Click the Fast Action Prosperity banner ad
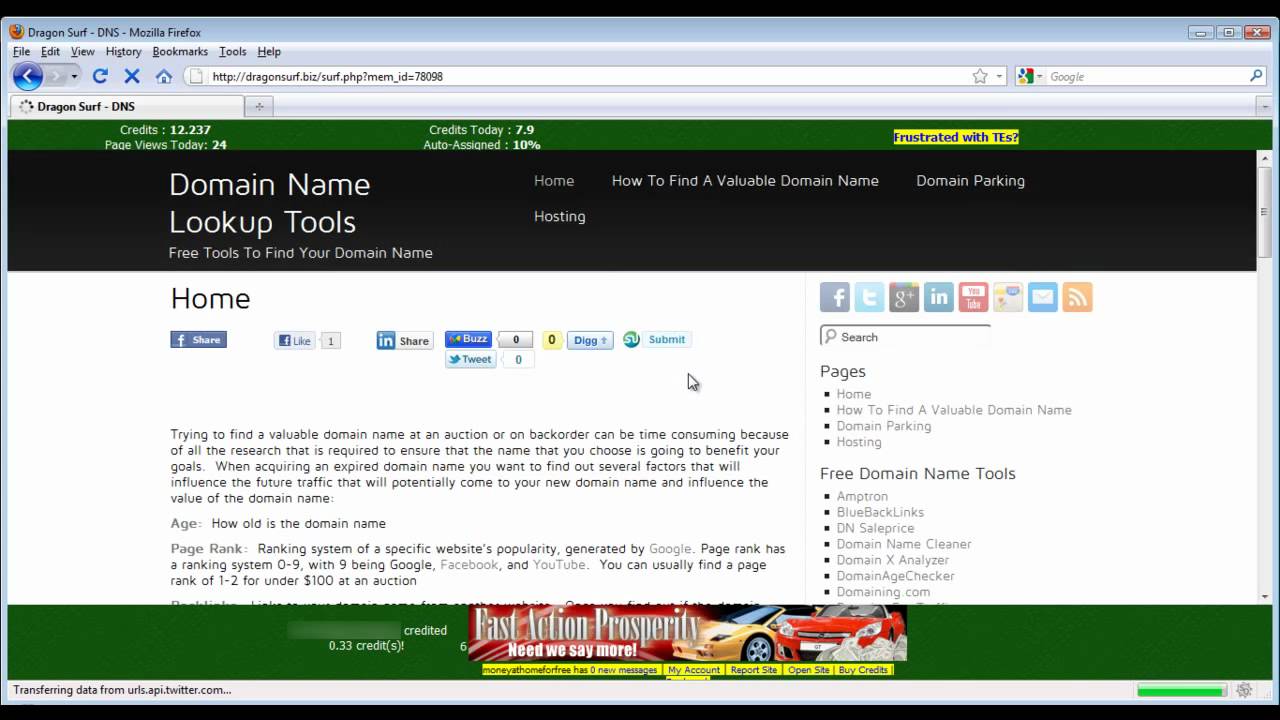Screen dimensions: 1280x720 tap(688, 632)
